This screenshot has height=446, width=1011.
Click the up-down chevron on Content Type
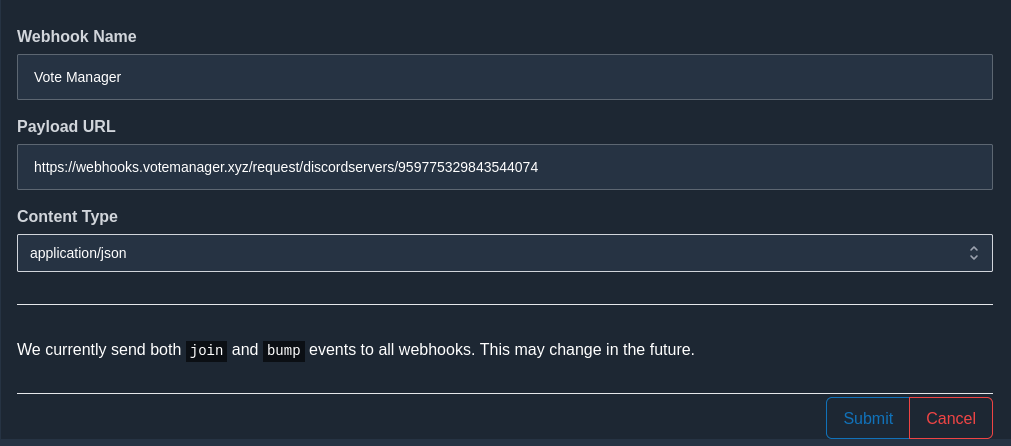[x=974, y=253]
